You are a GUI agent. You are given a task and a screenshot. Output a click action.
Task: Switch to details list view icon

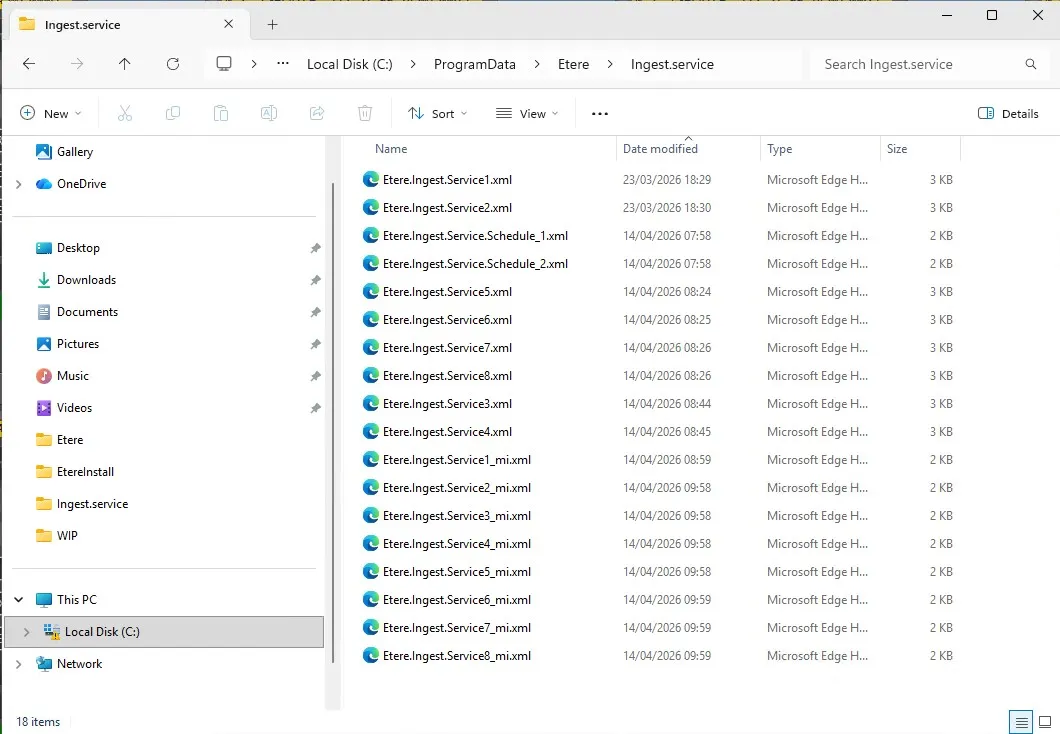(x=1020, y=722)
